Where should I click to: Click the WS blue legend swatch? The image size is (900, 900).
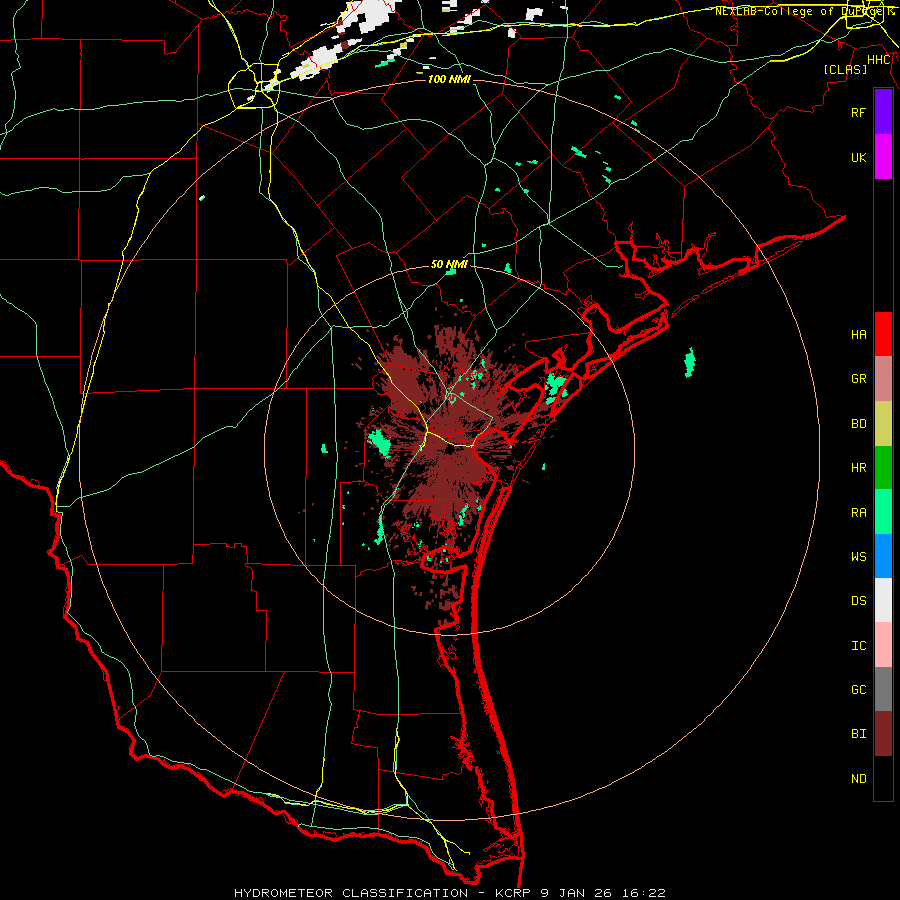click(x=883, y=556)
